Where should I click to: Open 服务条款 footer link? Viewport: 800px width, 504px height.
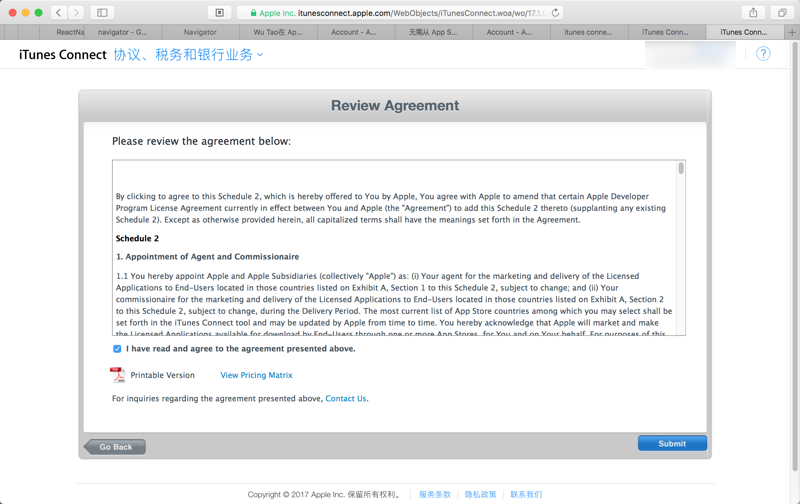pyautogui.click(x=435, y=494)
